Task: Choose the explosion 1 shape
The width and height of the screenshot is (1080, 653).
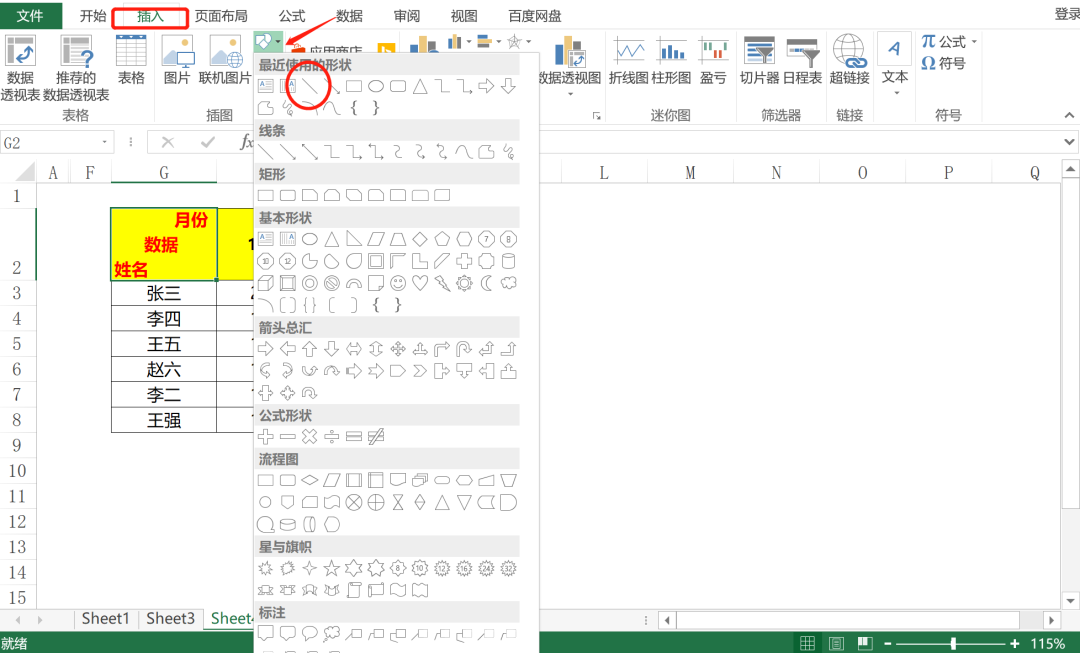Action: (266, 568)
